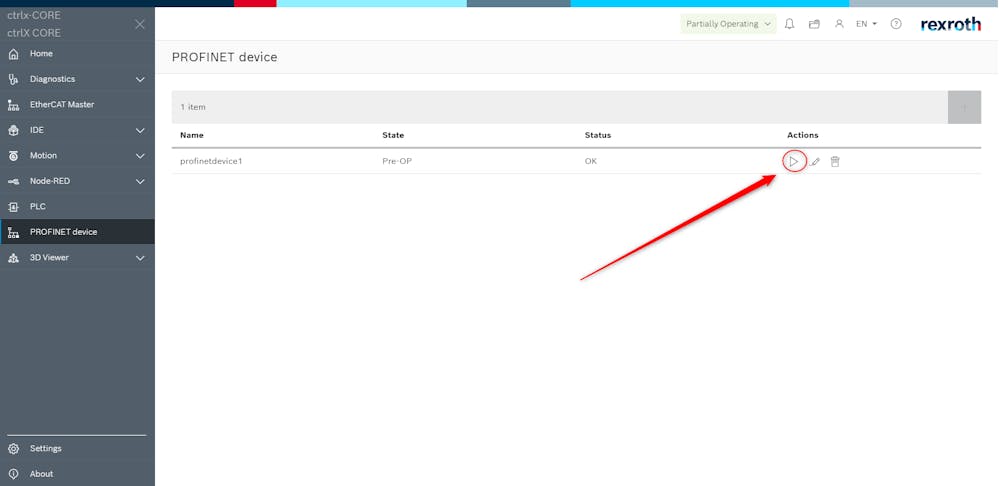The height and width of the screenshot is (486, 999).
Task: Click the ctrlX CORE device name
Action: 34,32
